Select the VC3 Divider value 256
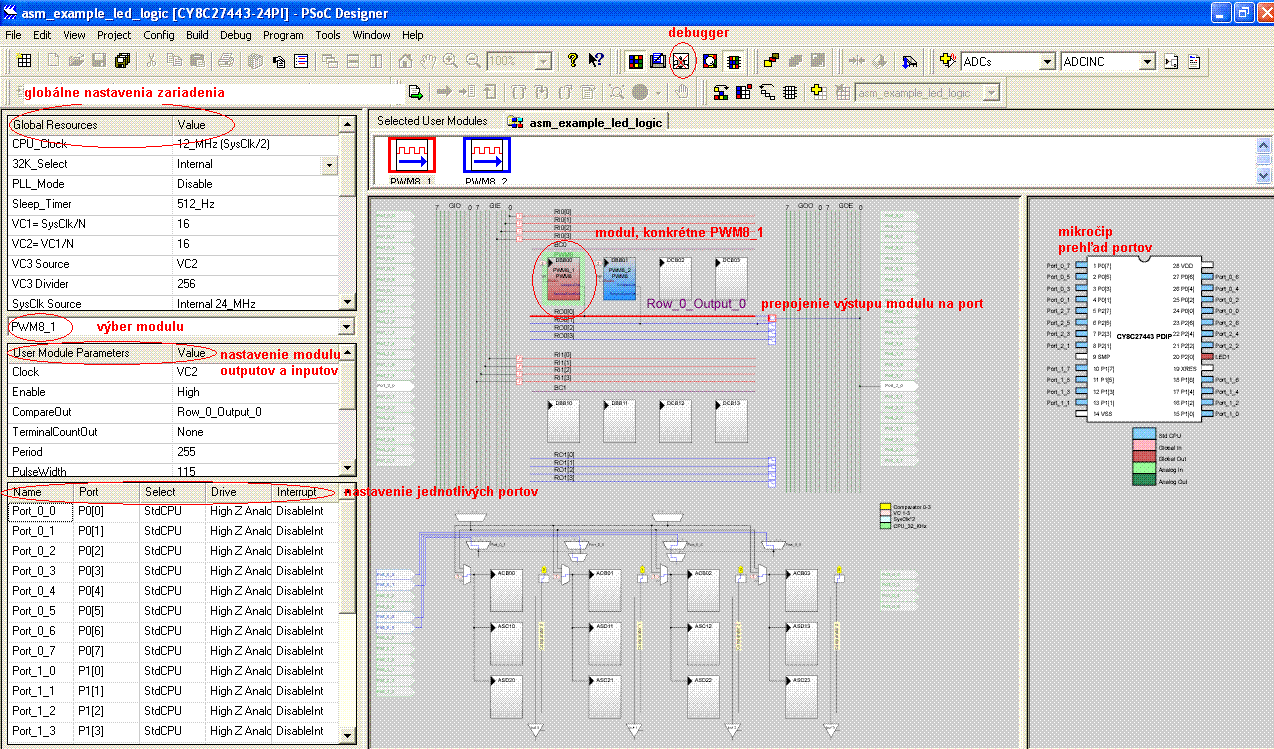The height and width of the screenshot is (749, 1274). click(x=256, y=284)
